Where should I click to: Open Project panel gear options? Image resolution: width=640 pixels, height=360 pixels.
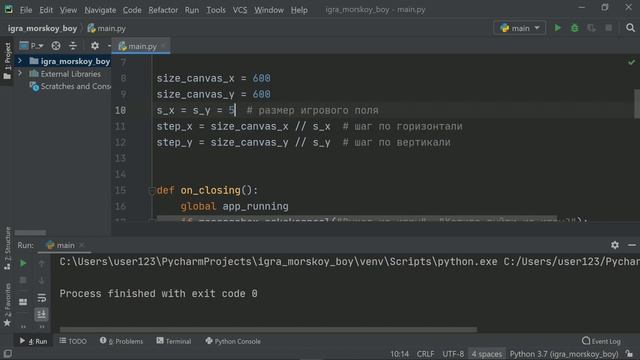click(95, 46)
